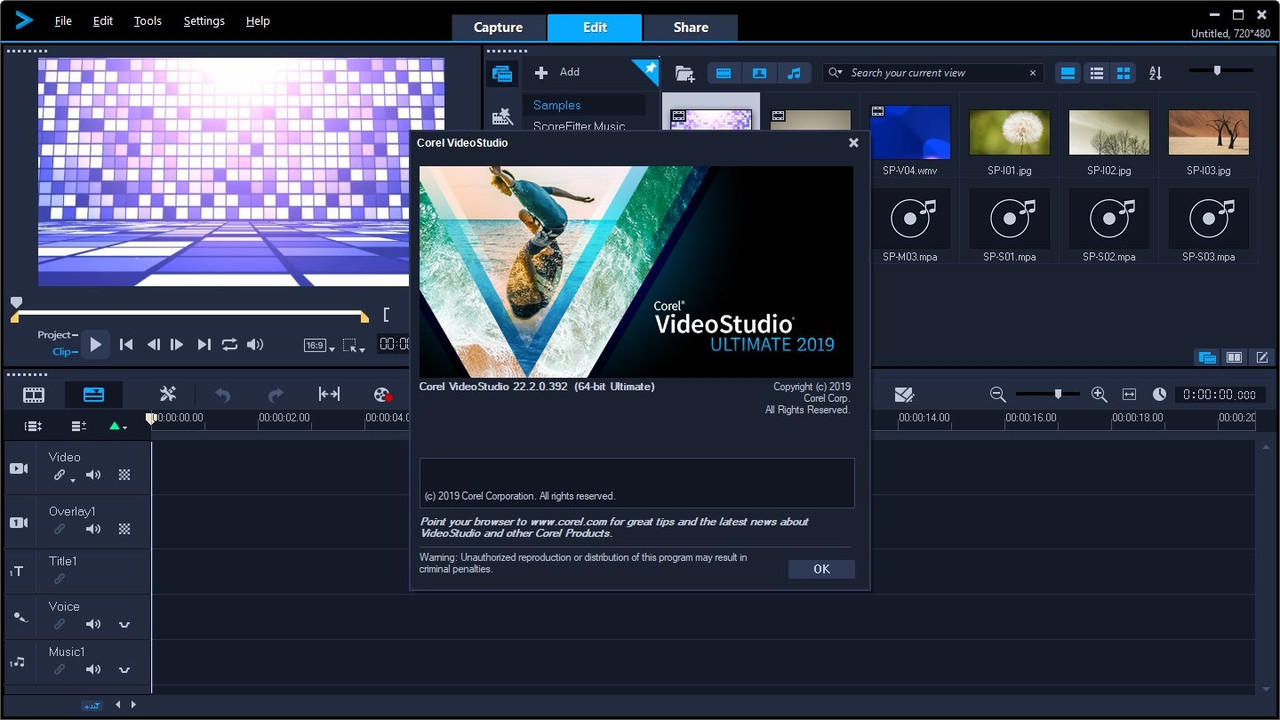
Task: Toggle photo files filter in library
Action: (759, 73)
